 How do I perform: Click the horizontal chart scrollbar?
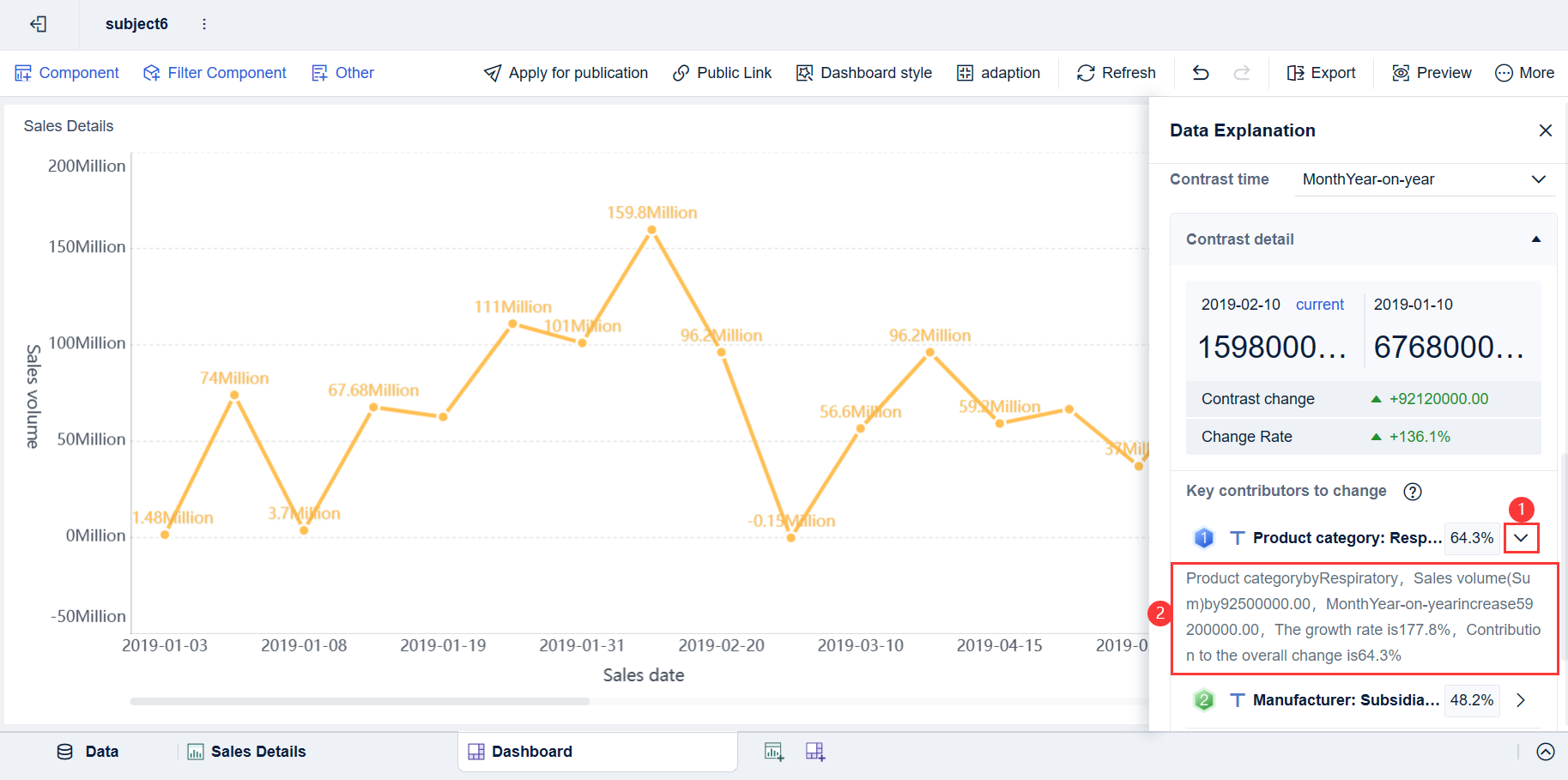[360, 701]
